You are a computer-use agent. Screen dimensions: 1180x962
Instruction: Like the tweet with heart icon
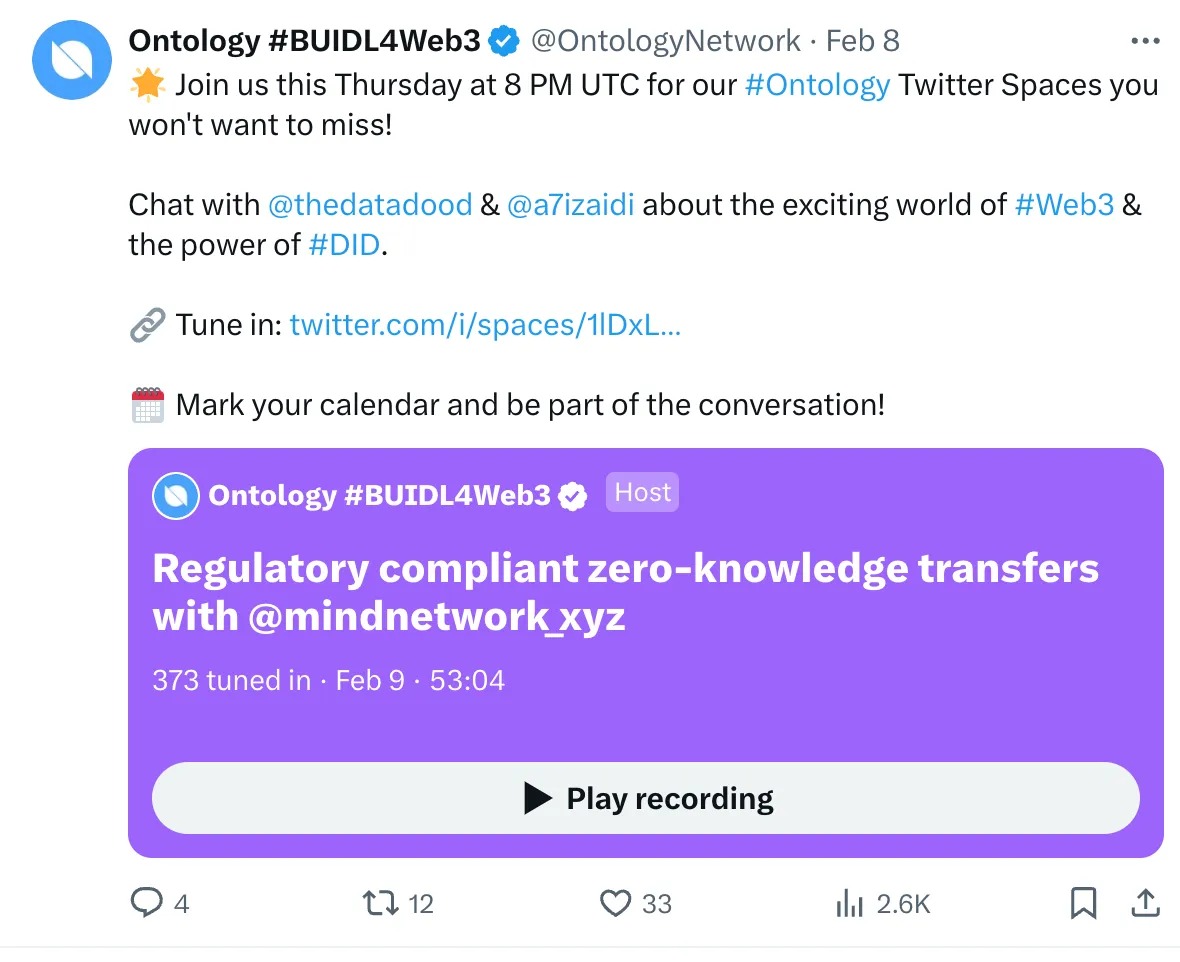point(616,904)
